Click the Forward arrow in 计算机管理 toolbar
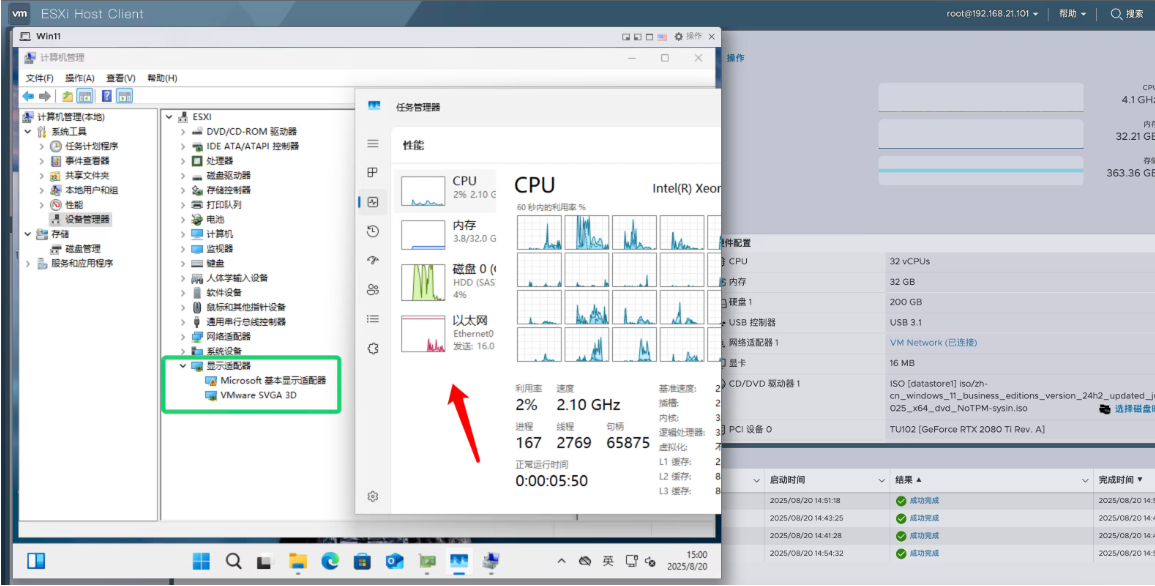The width and height of the screenshot is (1155, 586). 45,96
